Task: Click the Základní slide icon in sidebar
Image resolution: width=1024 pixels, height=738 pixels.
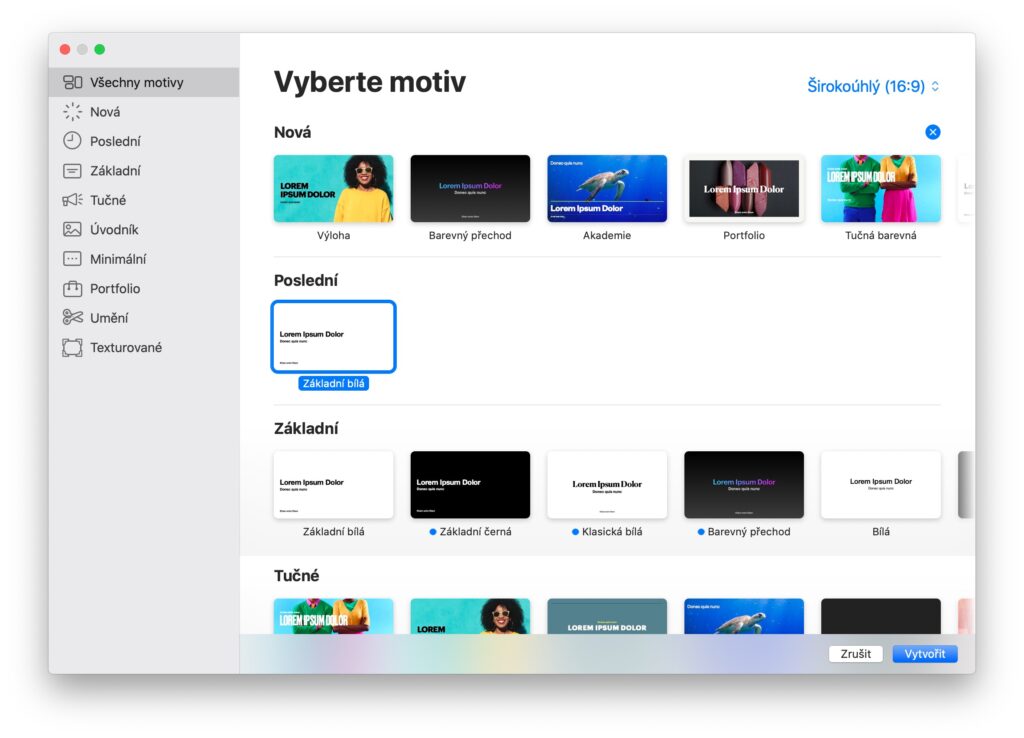Action: 72,171
